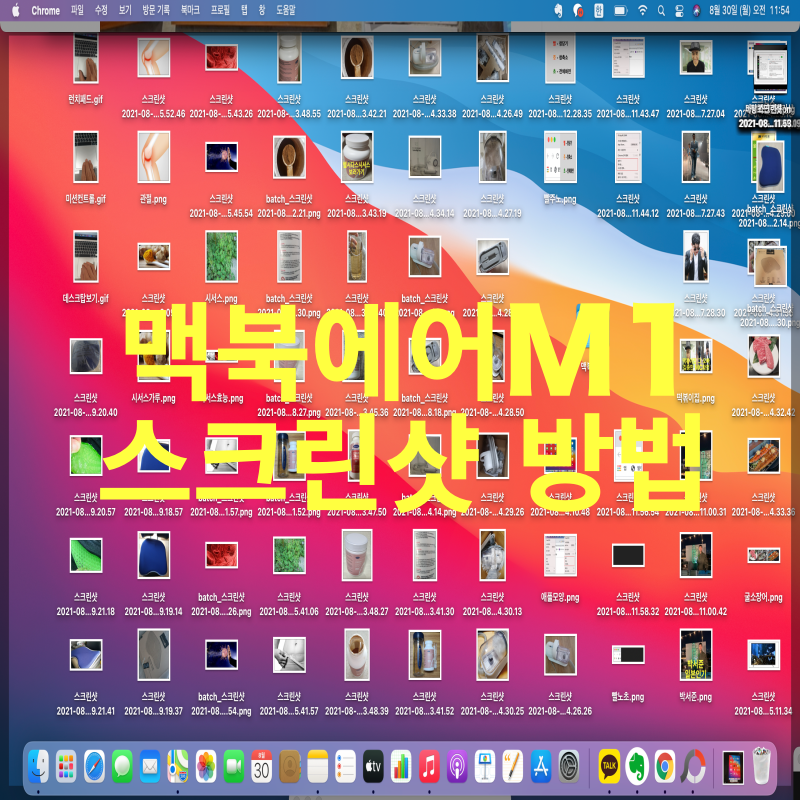The height and width of the screenshot is (800, 800).
Task: Select the 떡볶이집.png file
Action: tap(696, 357)
